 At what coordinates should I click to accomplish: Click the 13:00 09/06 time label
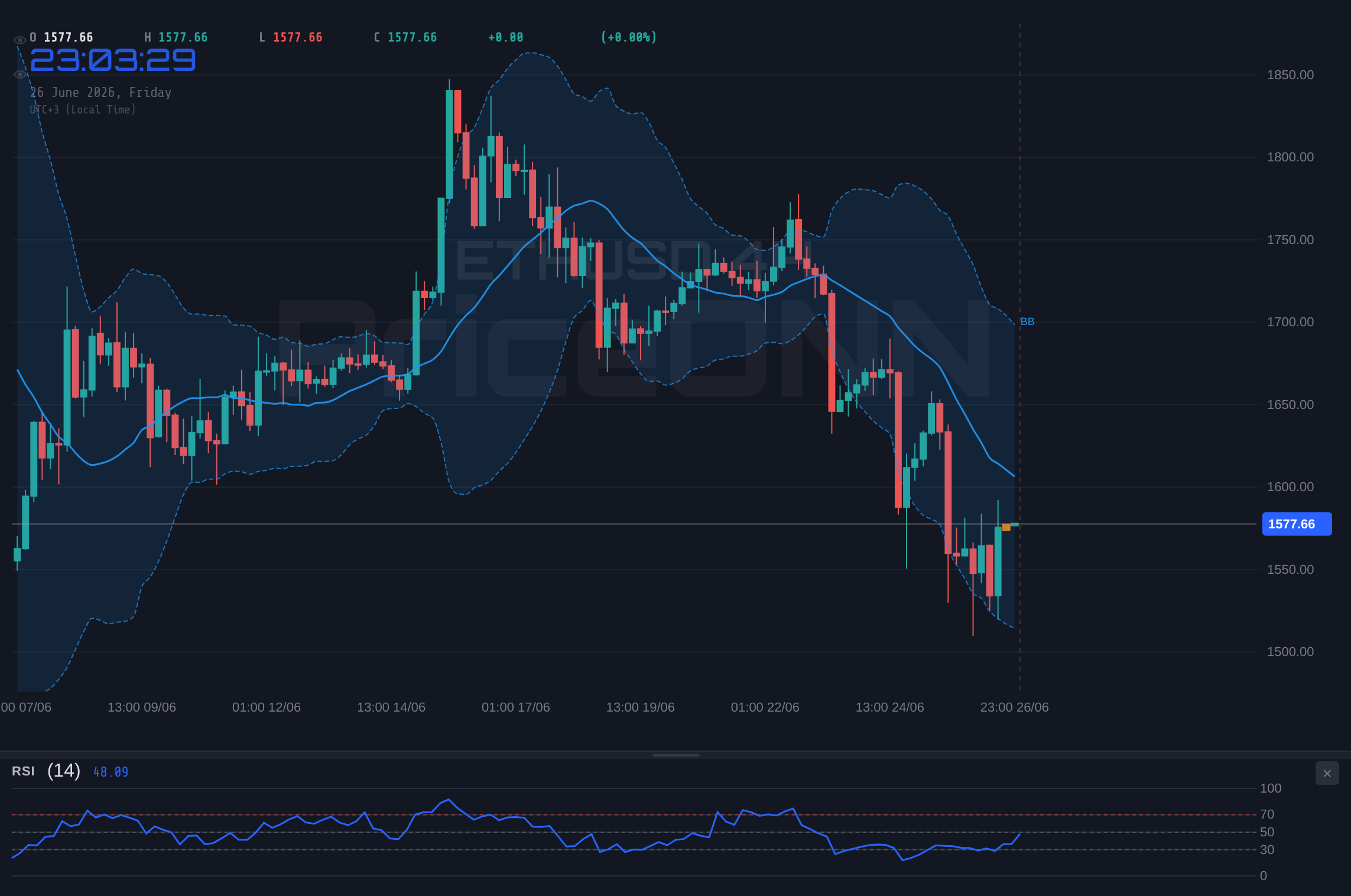point(142,707)
